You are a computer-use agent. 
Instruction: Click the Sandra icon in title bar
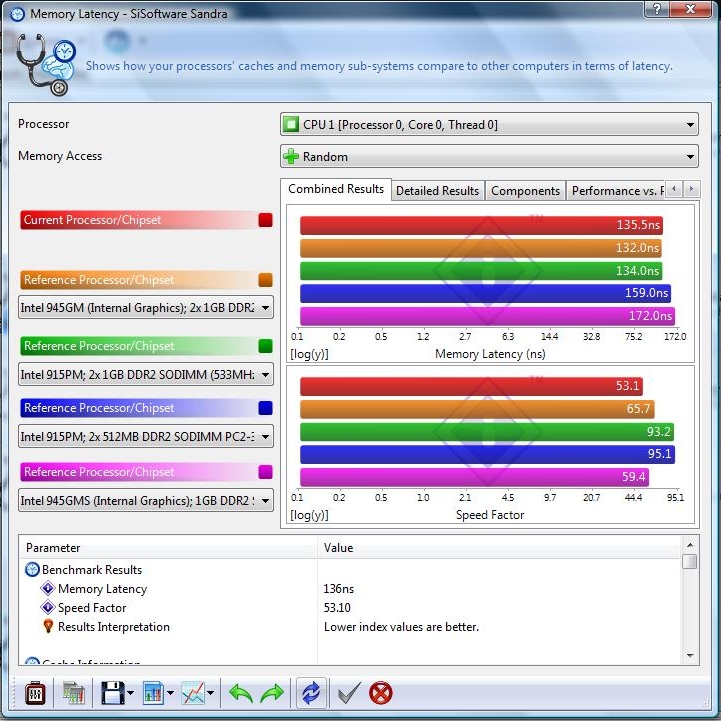[17, 14]
